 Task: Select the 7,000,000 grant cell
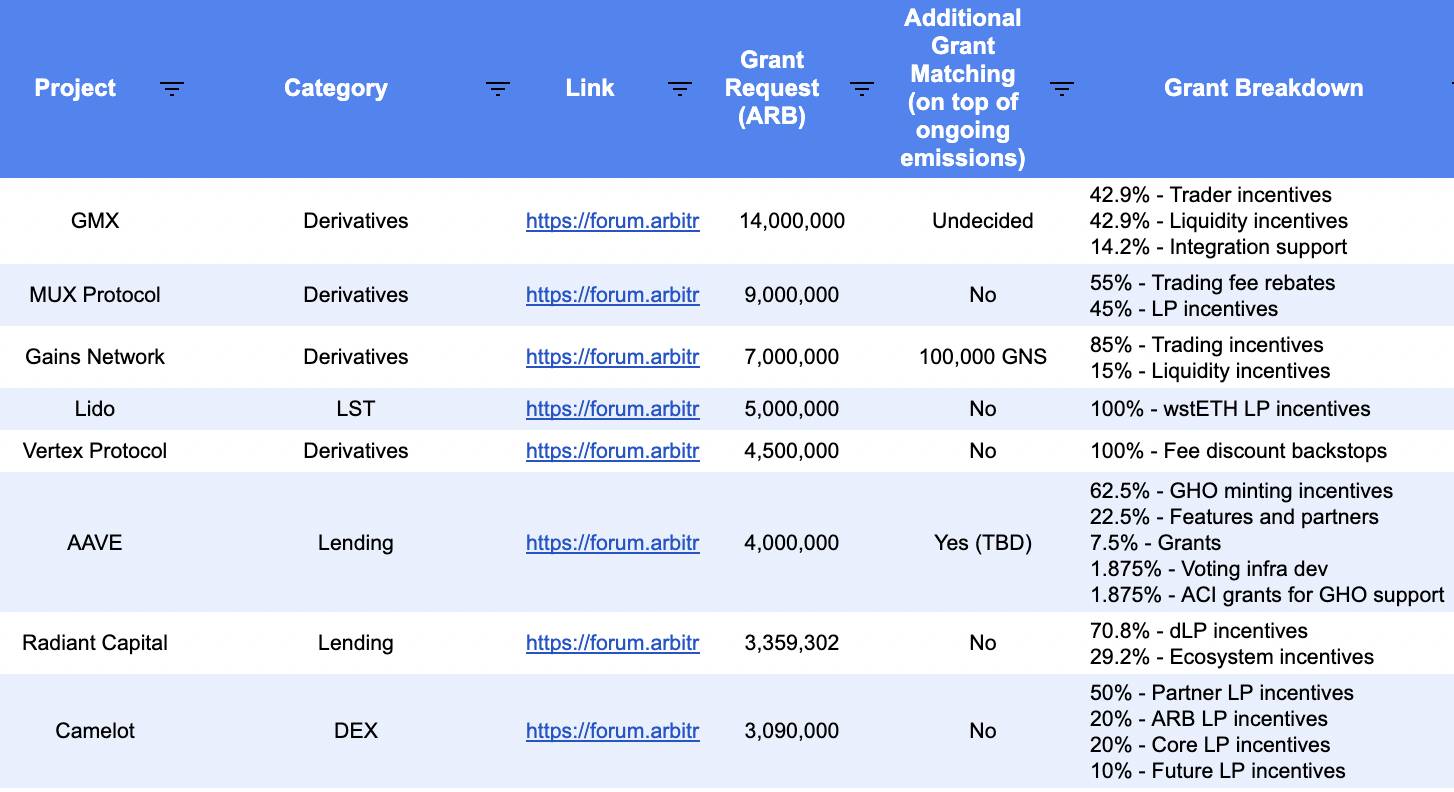(x=792, y=357)
